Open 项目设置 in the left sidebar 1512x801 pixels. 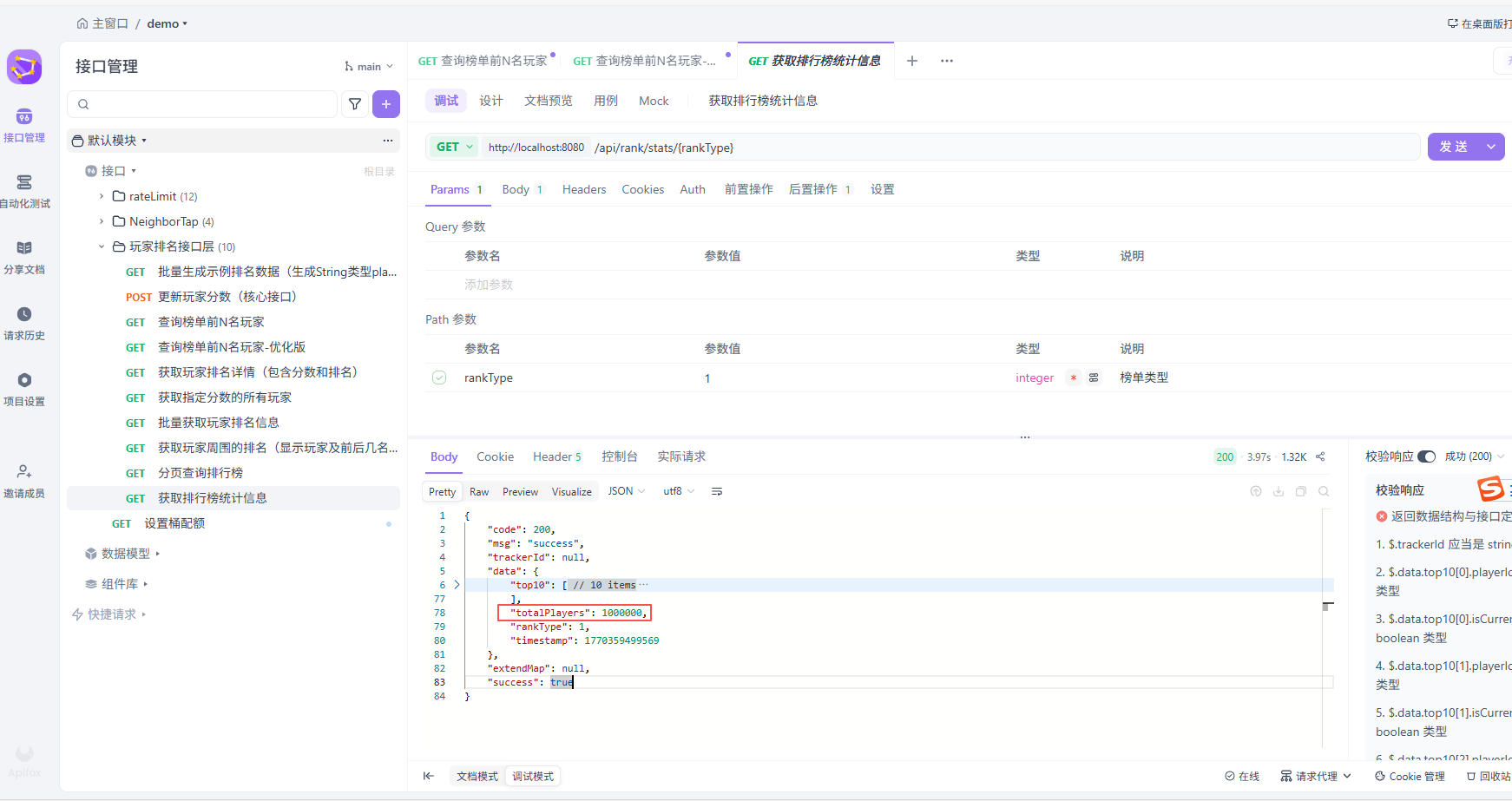pyautogui.click(x=24, y=389)
